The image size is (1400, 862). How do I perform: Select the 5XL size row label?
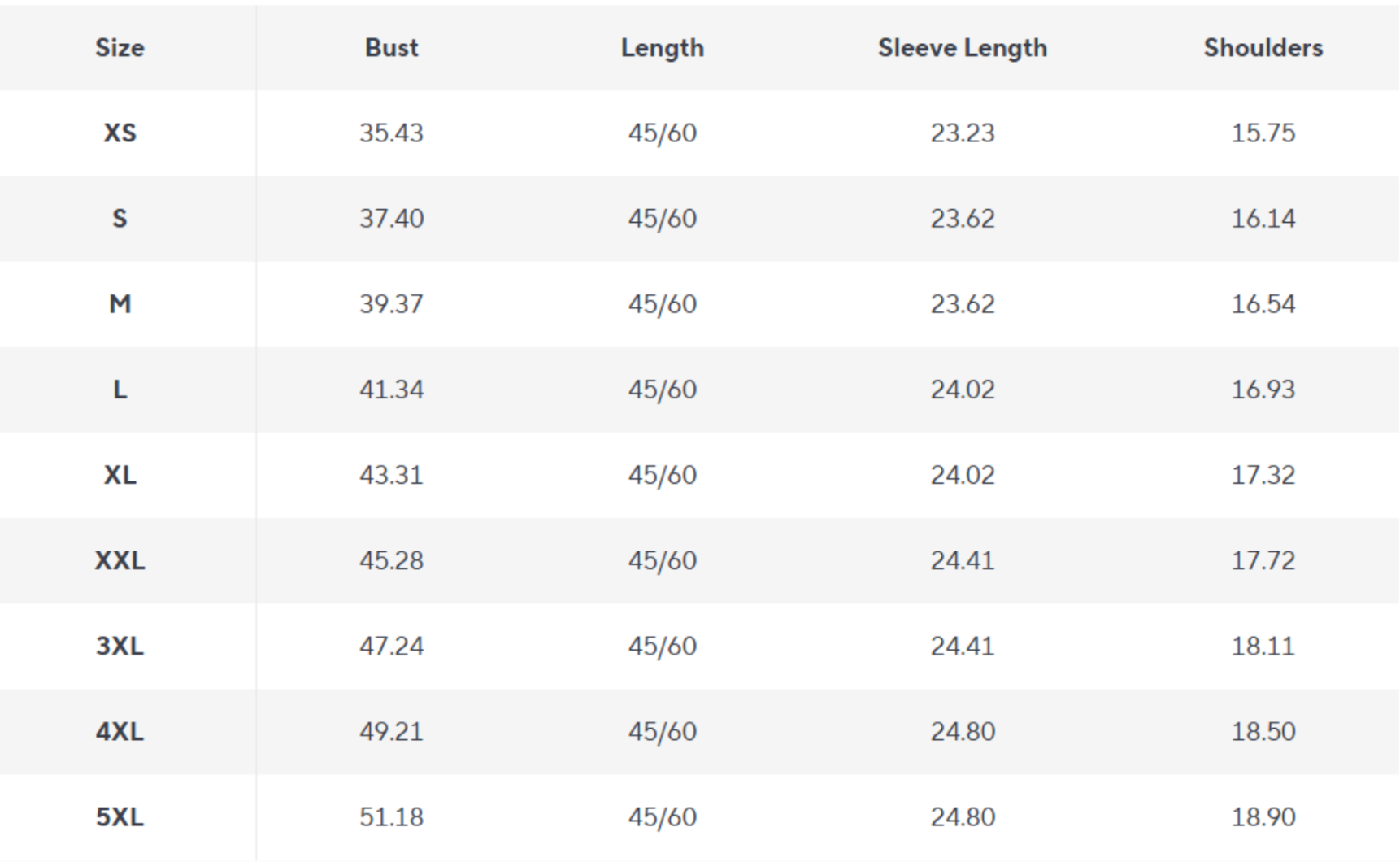[120, 816]
